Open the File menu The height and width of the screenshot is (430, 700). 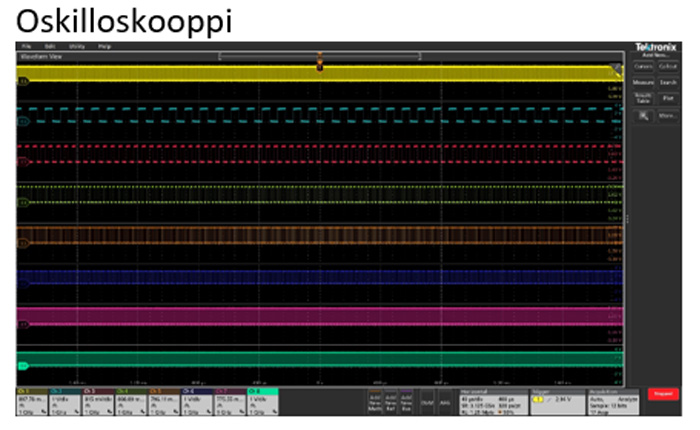click(x=27, y=47)
